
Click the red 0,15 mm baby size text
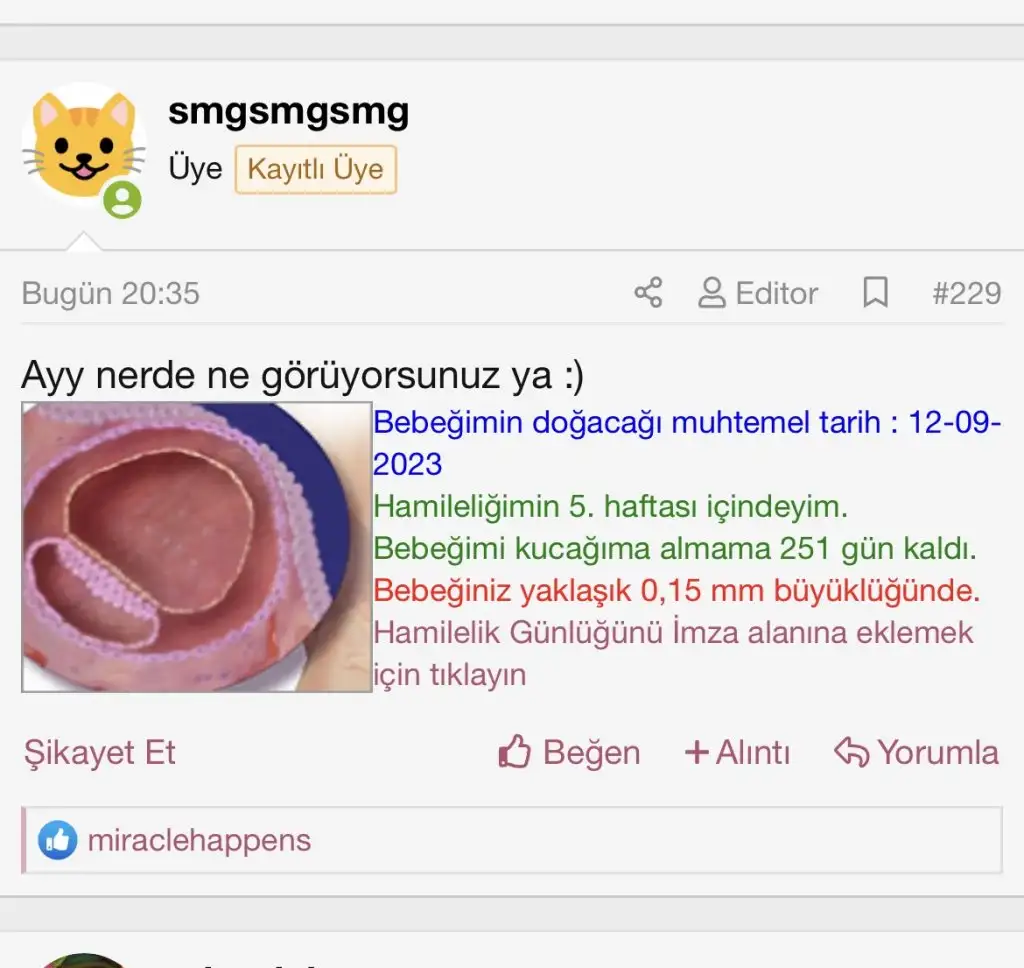click(x=676, y=591)
